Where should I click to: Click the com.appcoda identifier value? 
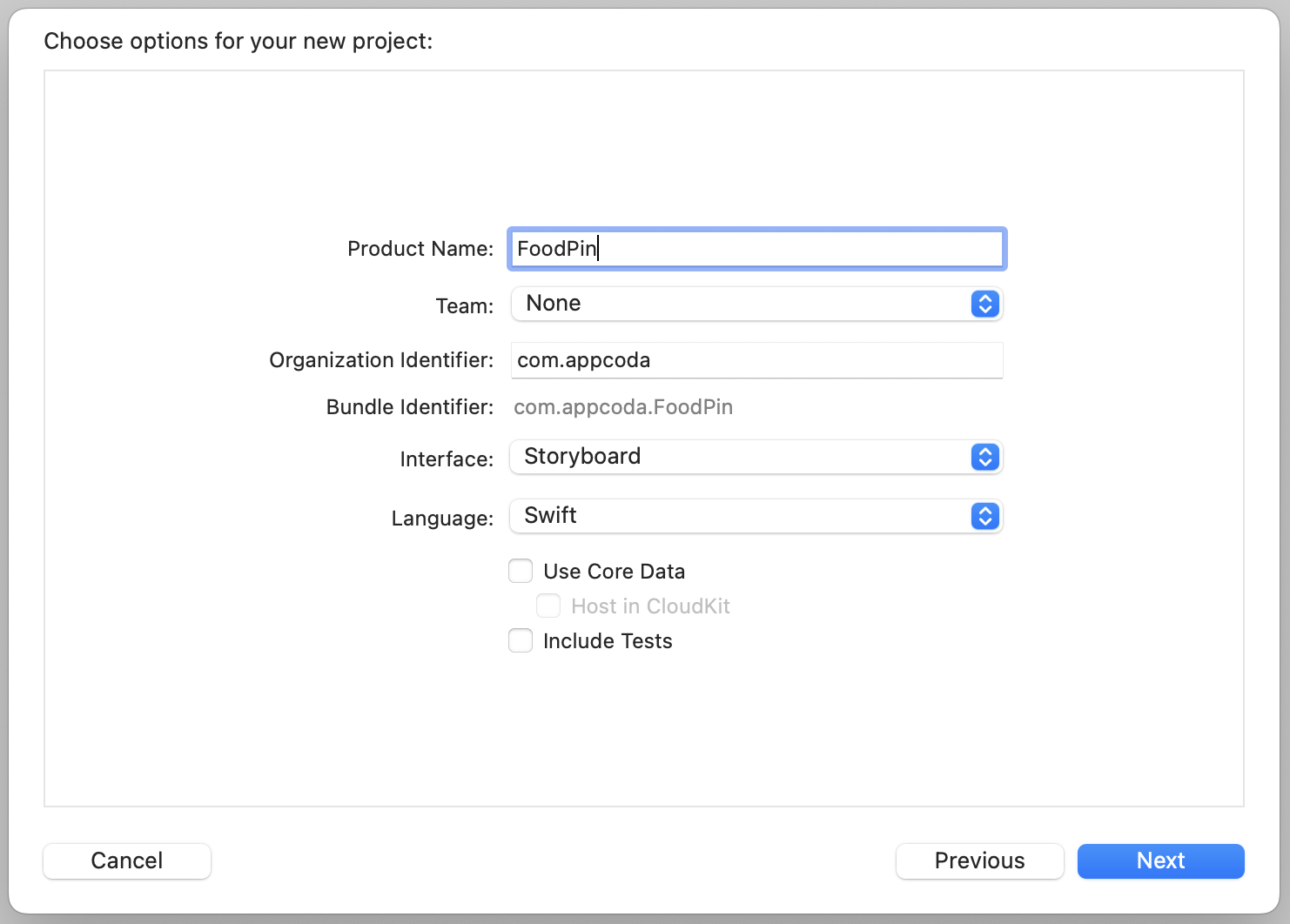583,360
